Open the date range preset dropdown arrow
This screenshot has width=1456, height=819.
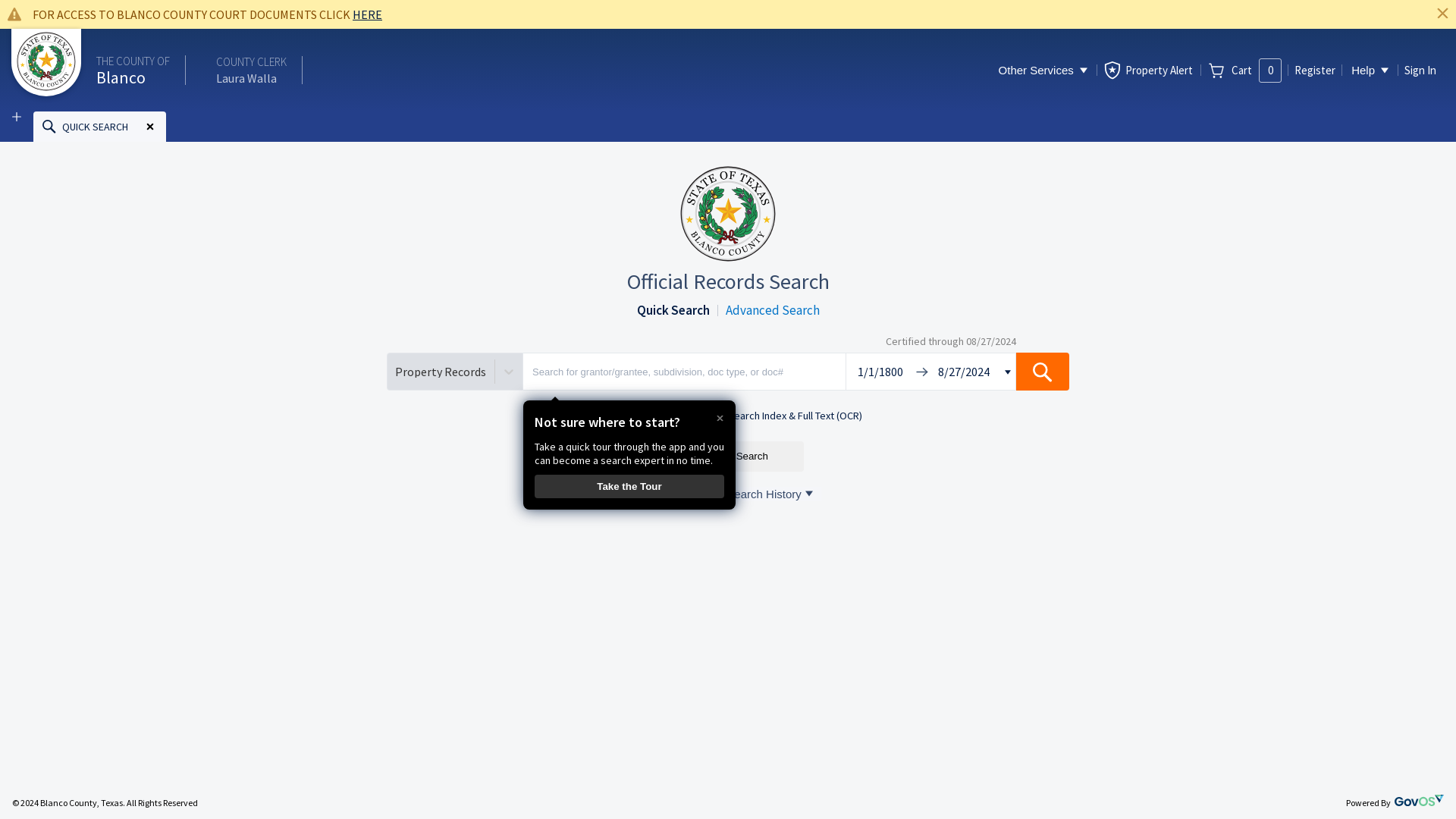1008,372
